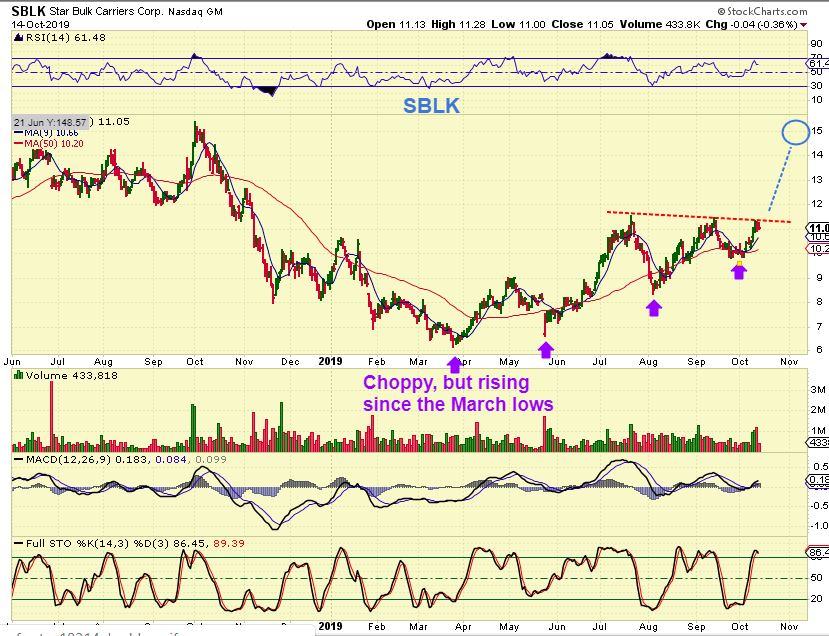Click the 'Nasdaq GM' exchange label
829x636 pixels.
[196, 11]
